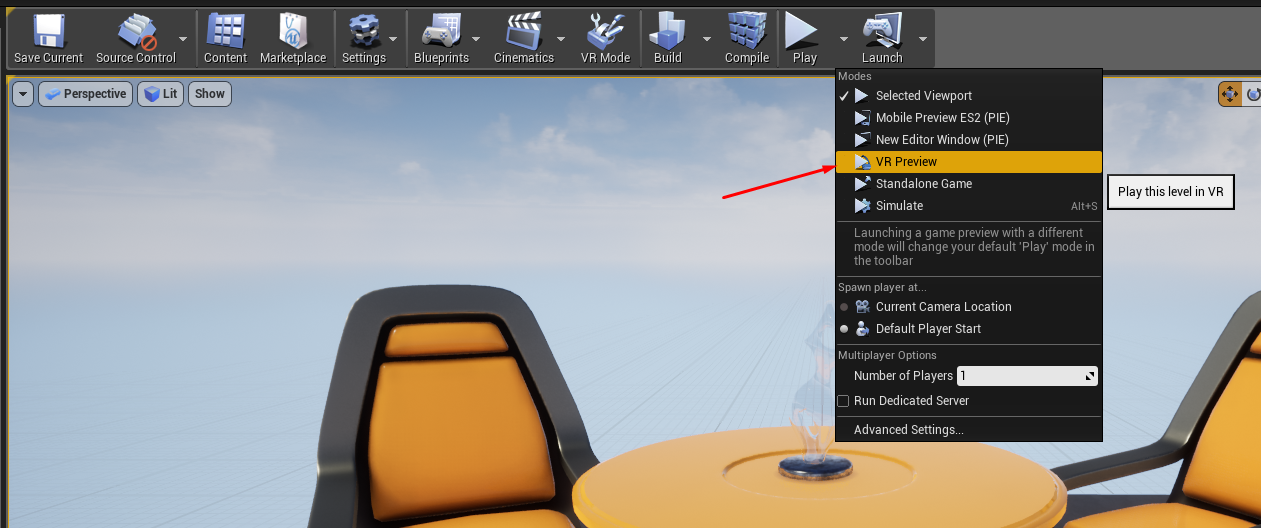
Task: Select the translate gizmo tool icon
Action: (x=1229, y=94)
